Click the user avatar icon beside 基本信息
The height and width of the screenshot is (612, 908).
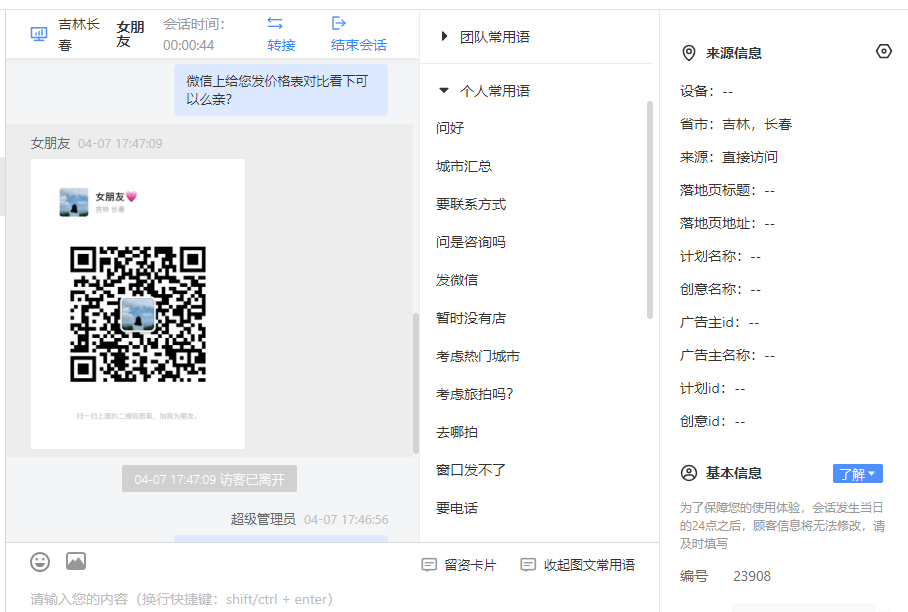click(689, 473)
